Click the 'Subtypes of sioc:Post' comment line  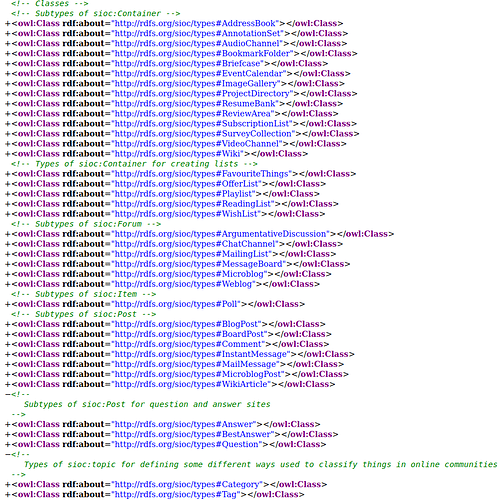click(x=83, y=314)
